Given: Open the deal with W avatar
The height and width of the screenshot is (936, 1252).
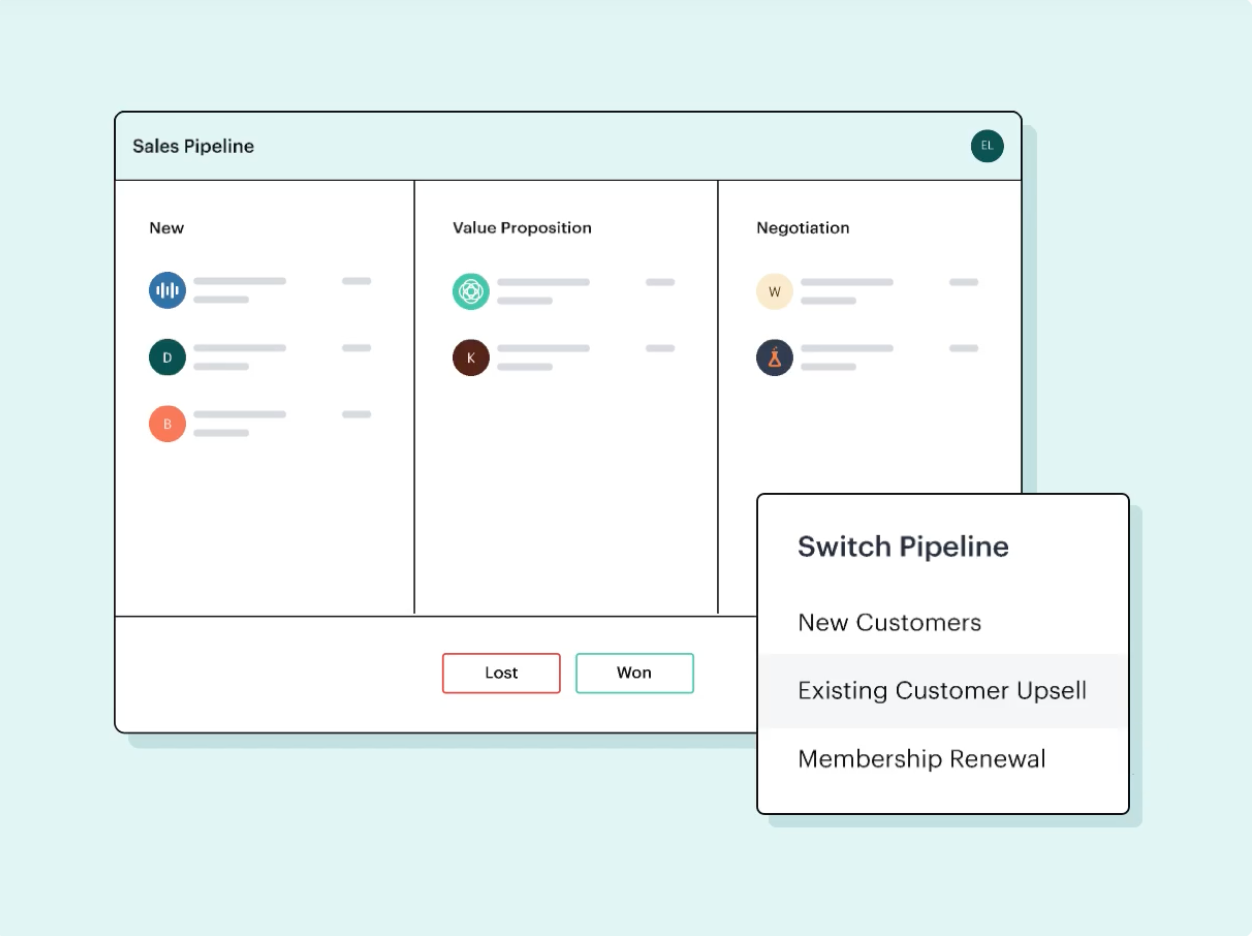Looking at the screenshot, I should coord(774,292).
